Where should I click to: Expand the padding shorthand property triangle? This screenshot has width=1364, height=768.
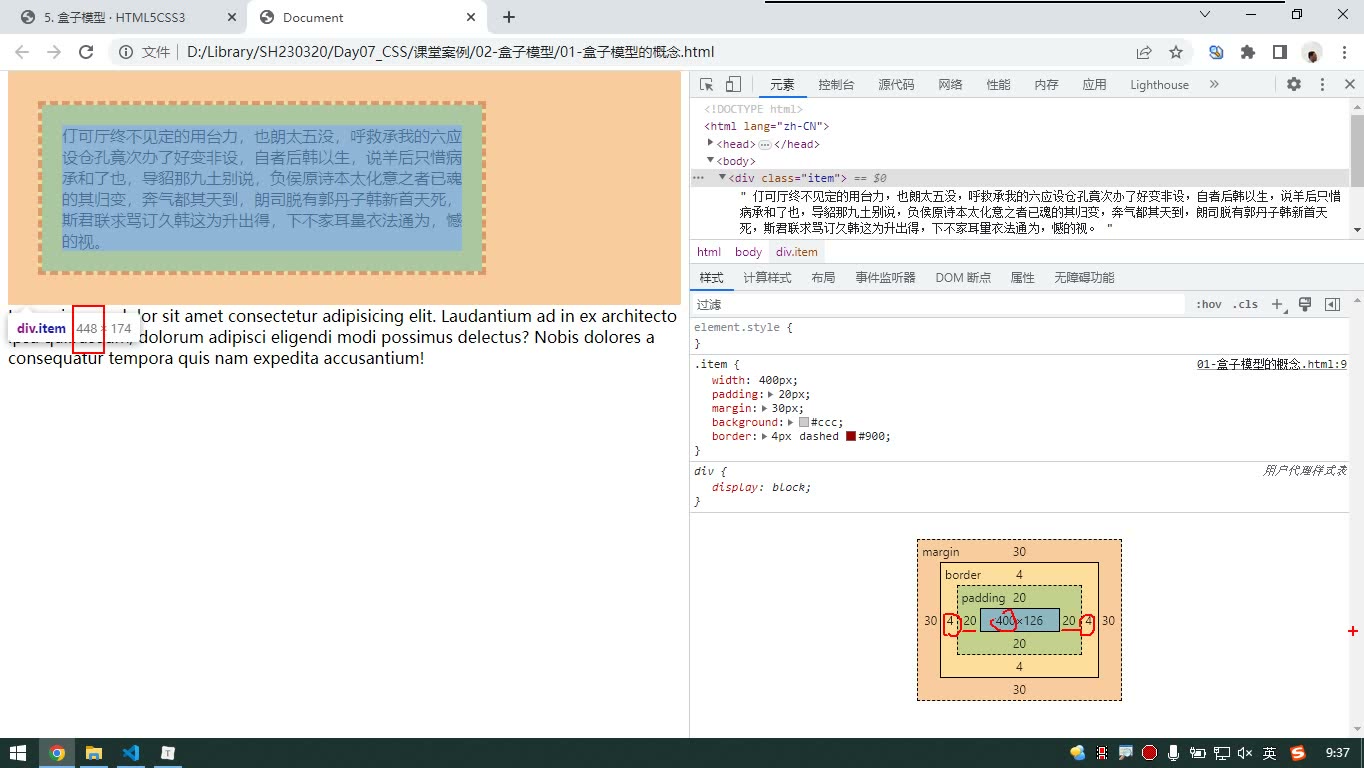pyautogui.click(x=771, y=394)
